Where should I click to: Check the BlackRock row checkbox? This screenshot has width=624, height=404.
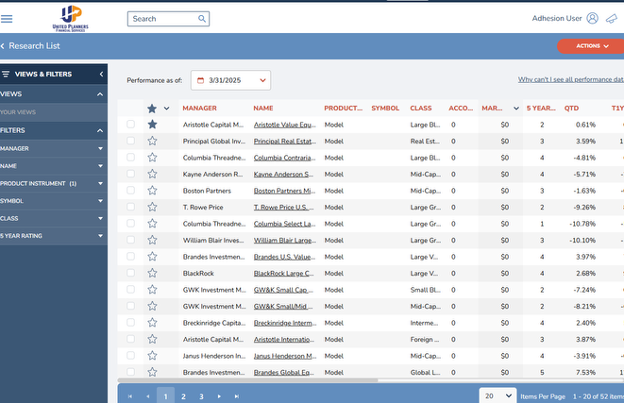[131, 273]
